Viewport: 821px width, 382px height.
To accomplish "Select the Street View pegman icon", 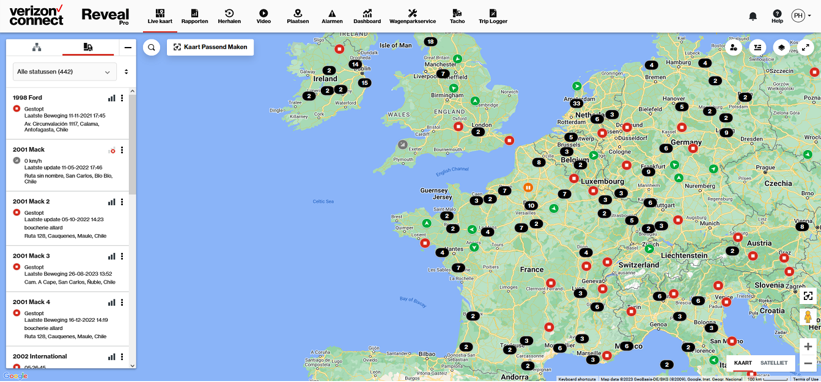I will 808,317.
